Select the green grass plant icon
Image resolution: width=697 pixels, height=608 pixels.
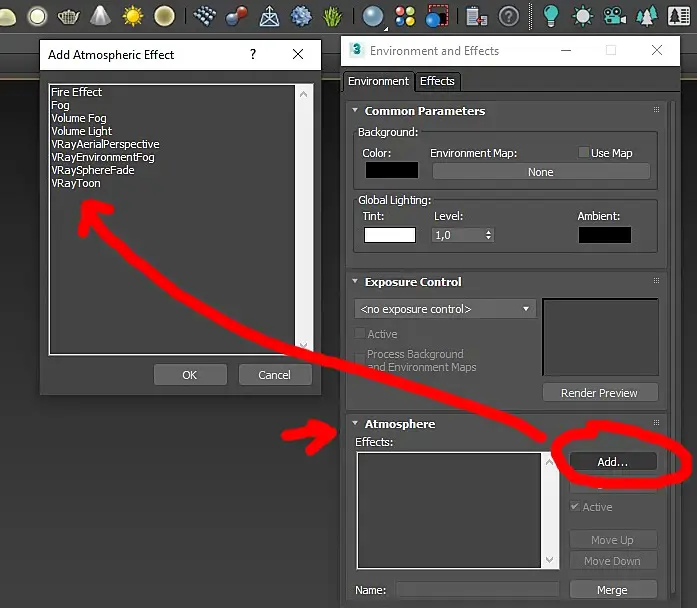pyautogui.click(x=332, y=16)
